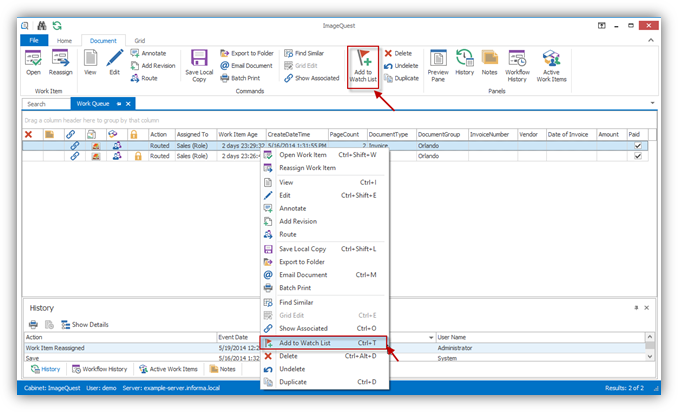Choose Show Associated in the context menu
The height and width of the screenshot is (412, 678).
pyautogui.click(x=324, y=329)
